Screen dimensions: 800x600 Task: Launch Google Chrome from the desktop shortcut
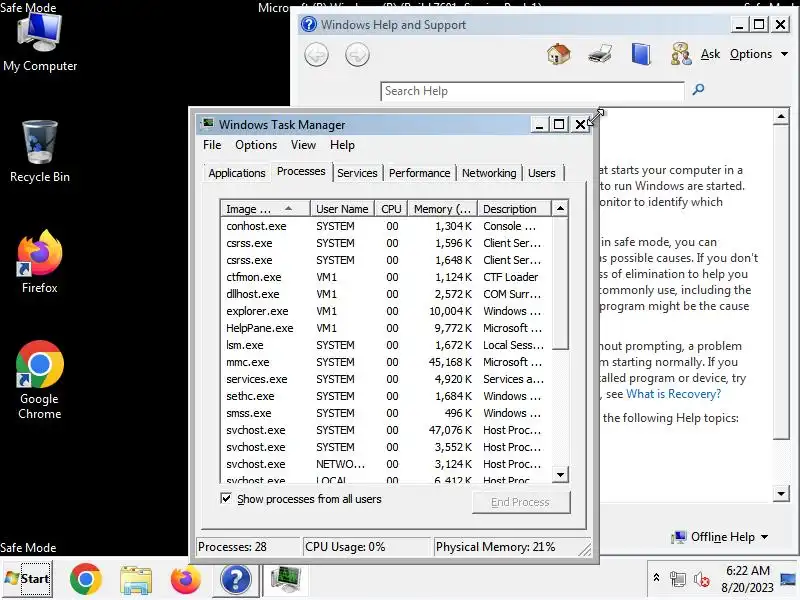point(40,380)
